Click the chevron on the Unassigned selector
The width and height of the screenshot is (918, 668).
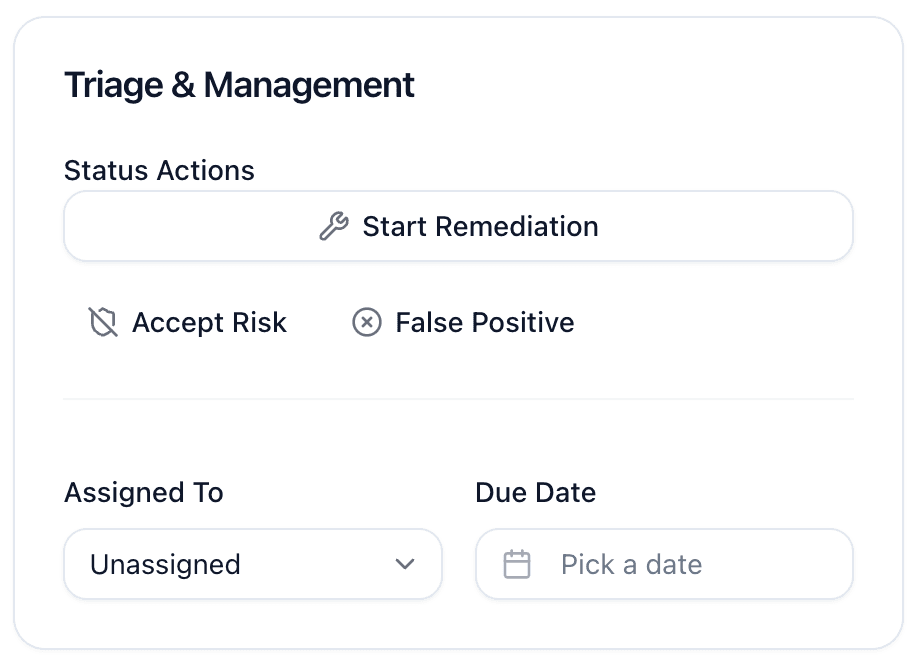click(x=405, y=564)
